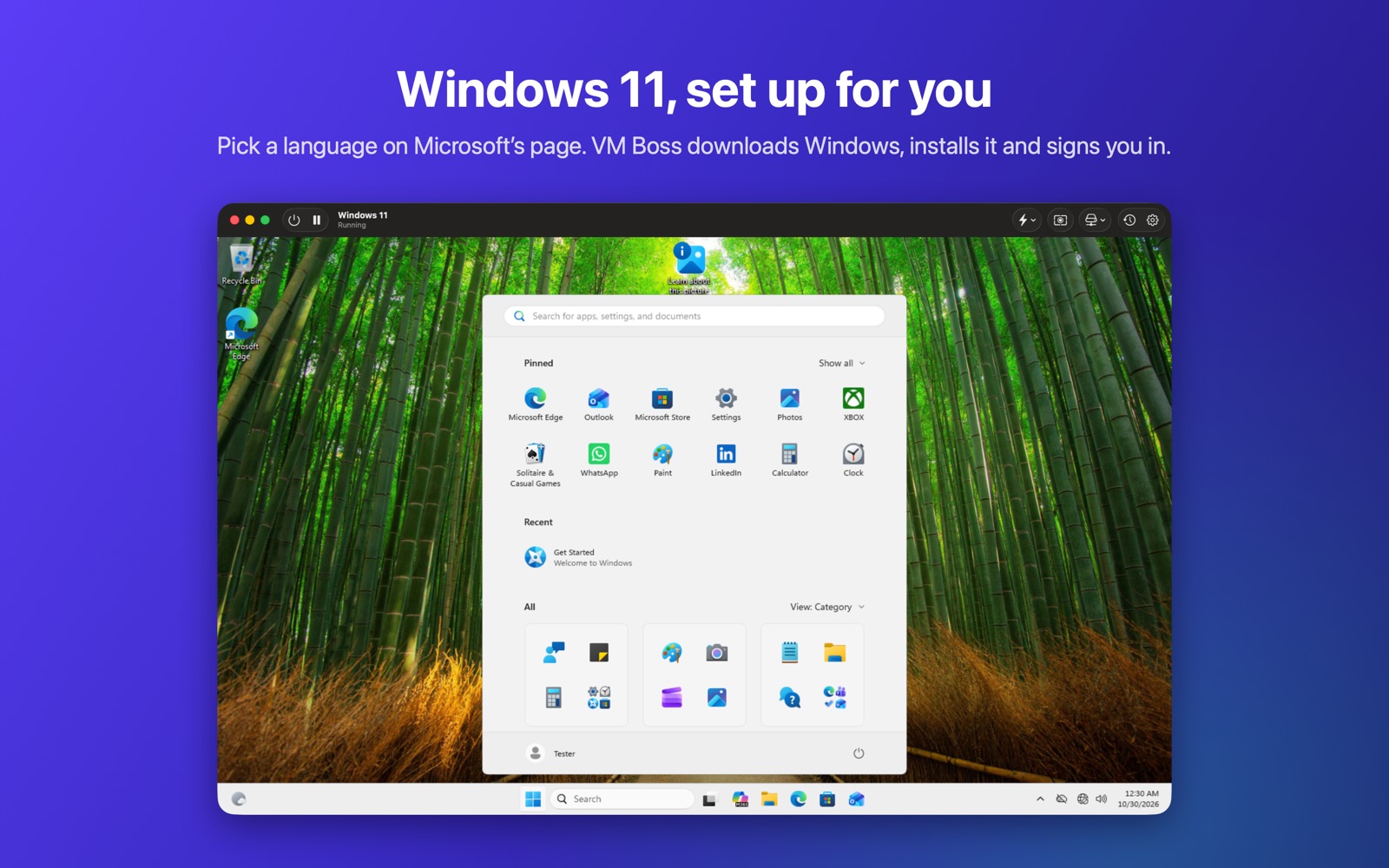Image resolution: width=1389 pixels, height=868 pixels.
Task: Open pinned Paint app
Action: [x=662, y=460]
